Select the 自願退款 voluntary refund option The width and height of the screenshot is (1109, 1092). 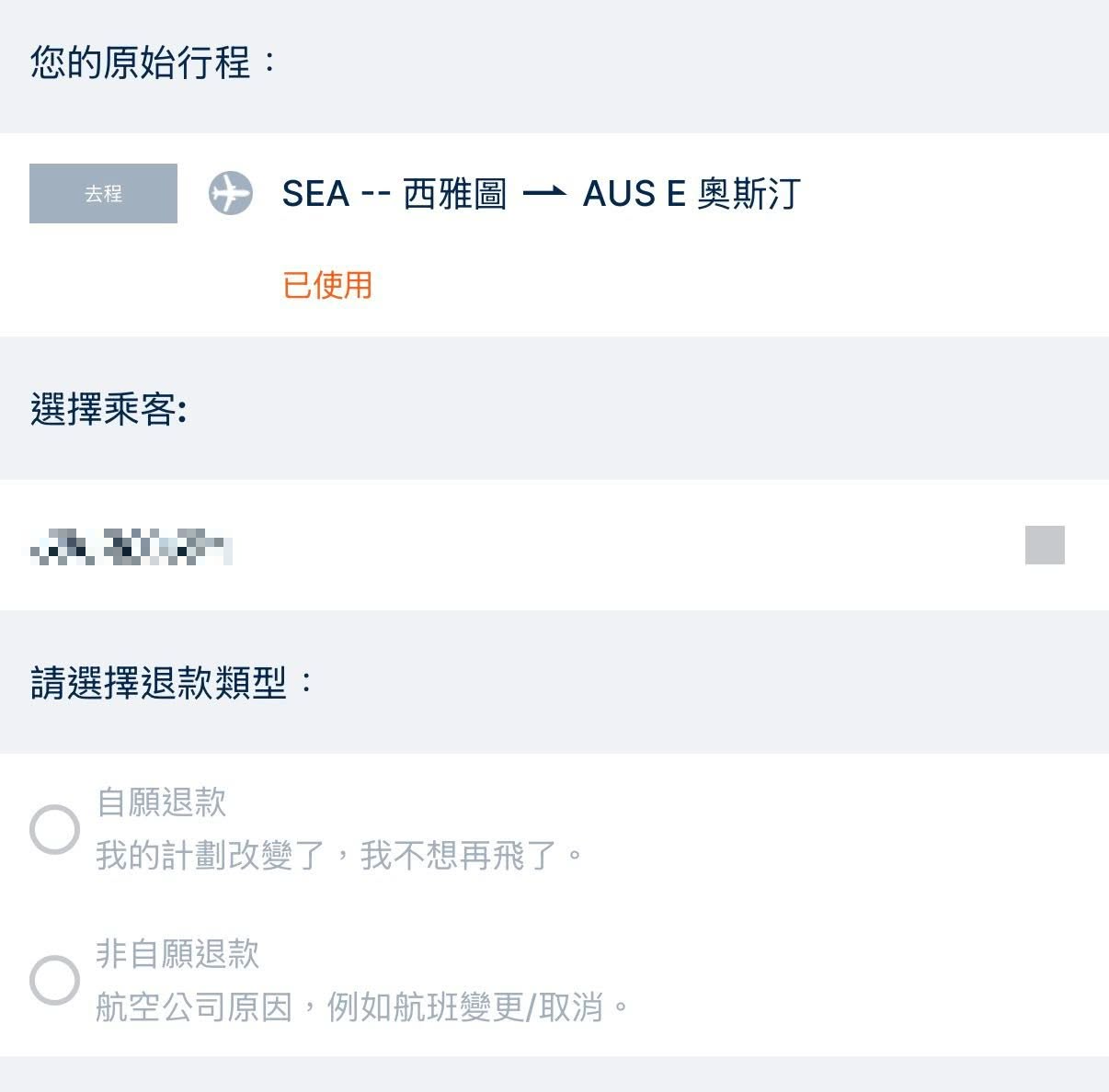[55, 829]
